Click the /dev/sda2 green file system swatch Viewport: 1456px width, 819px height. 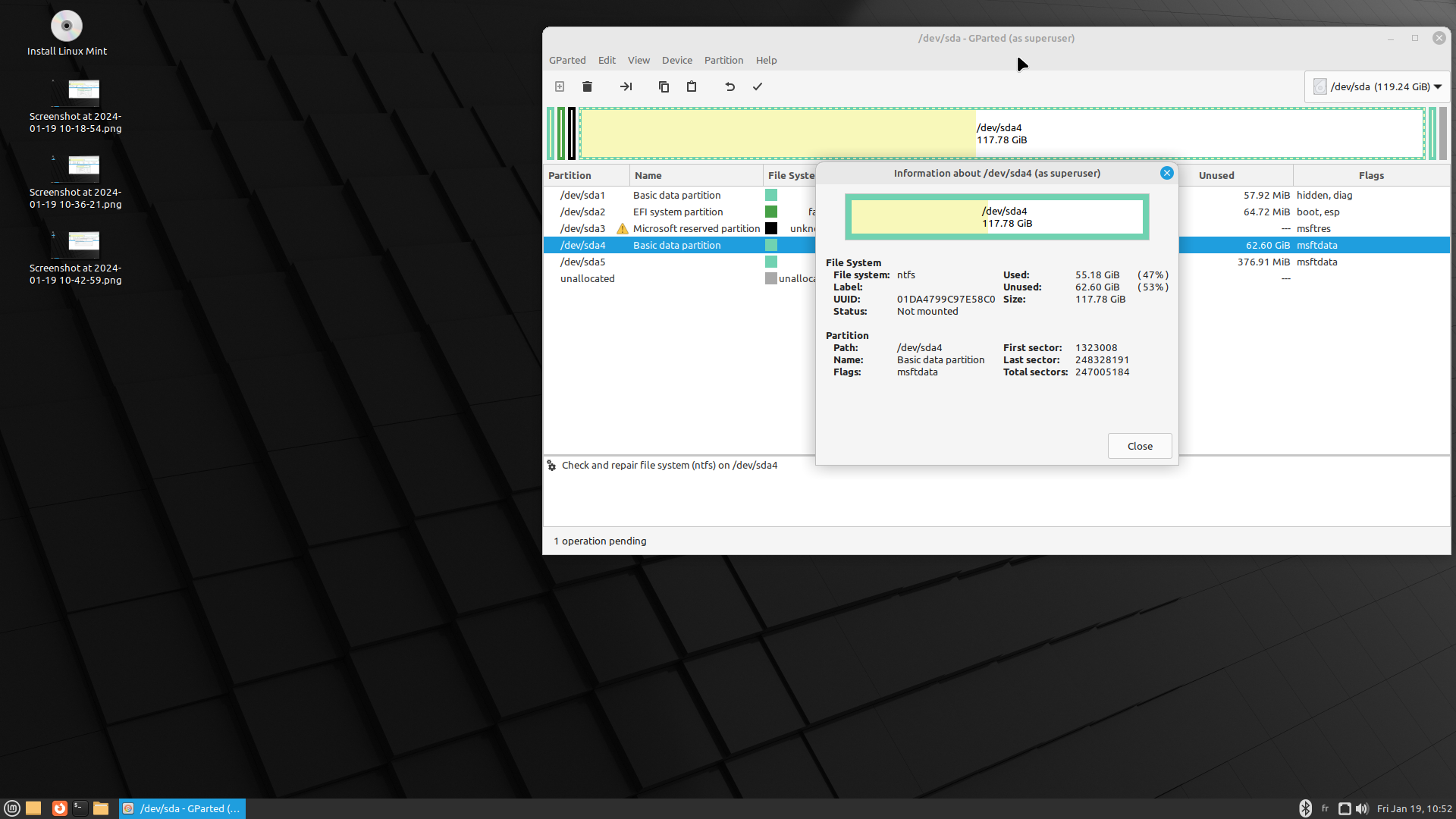point(771,212)
